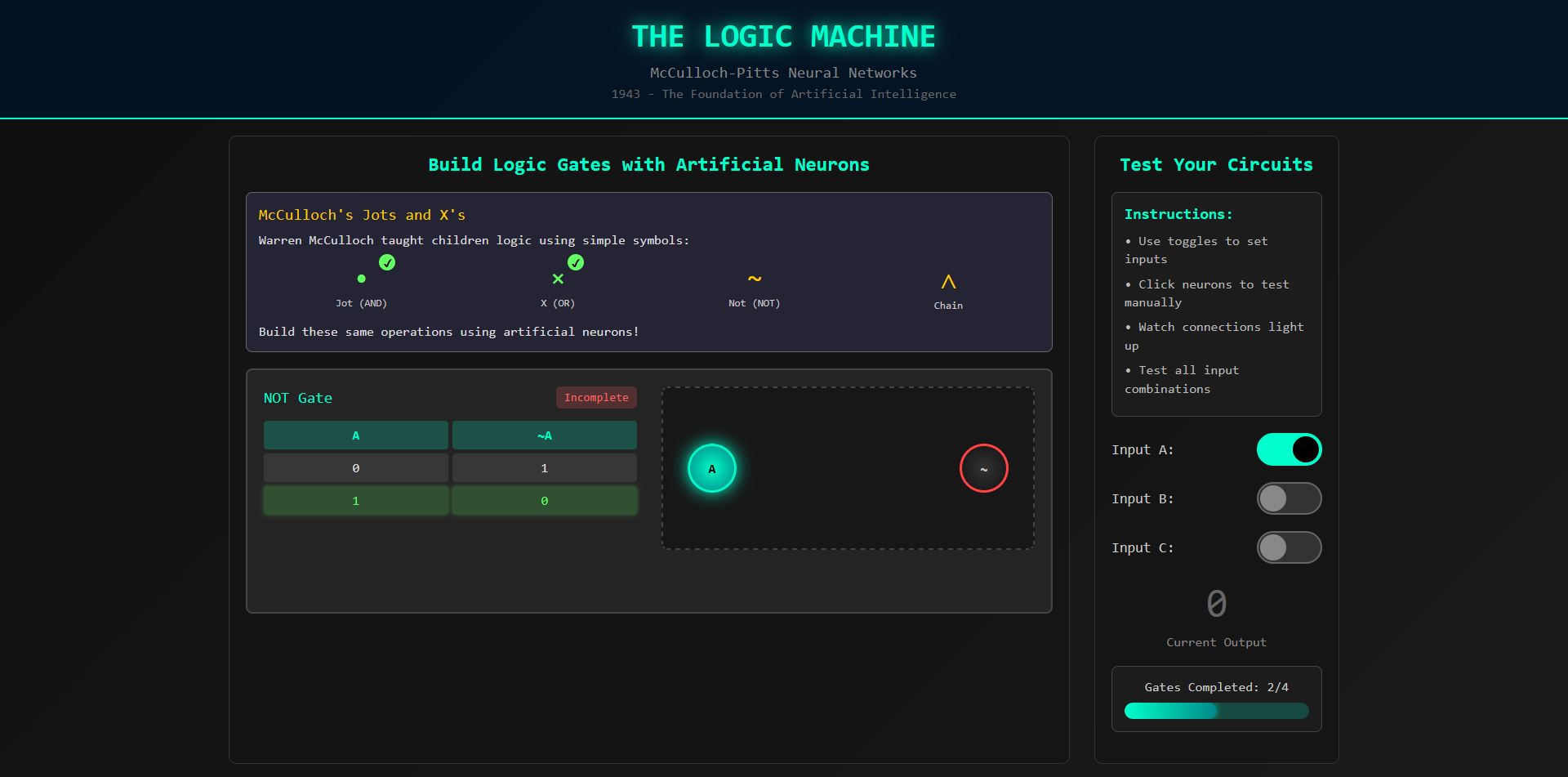This screenshot has width=1568, height=777.
Task: Click the "Input B:" label
Action: (1143, 498)
